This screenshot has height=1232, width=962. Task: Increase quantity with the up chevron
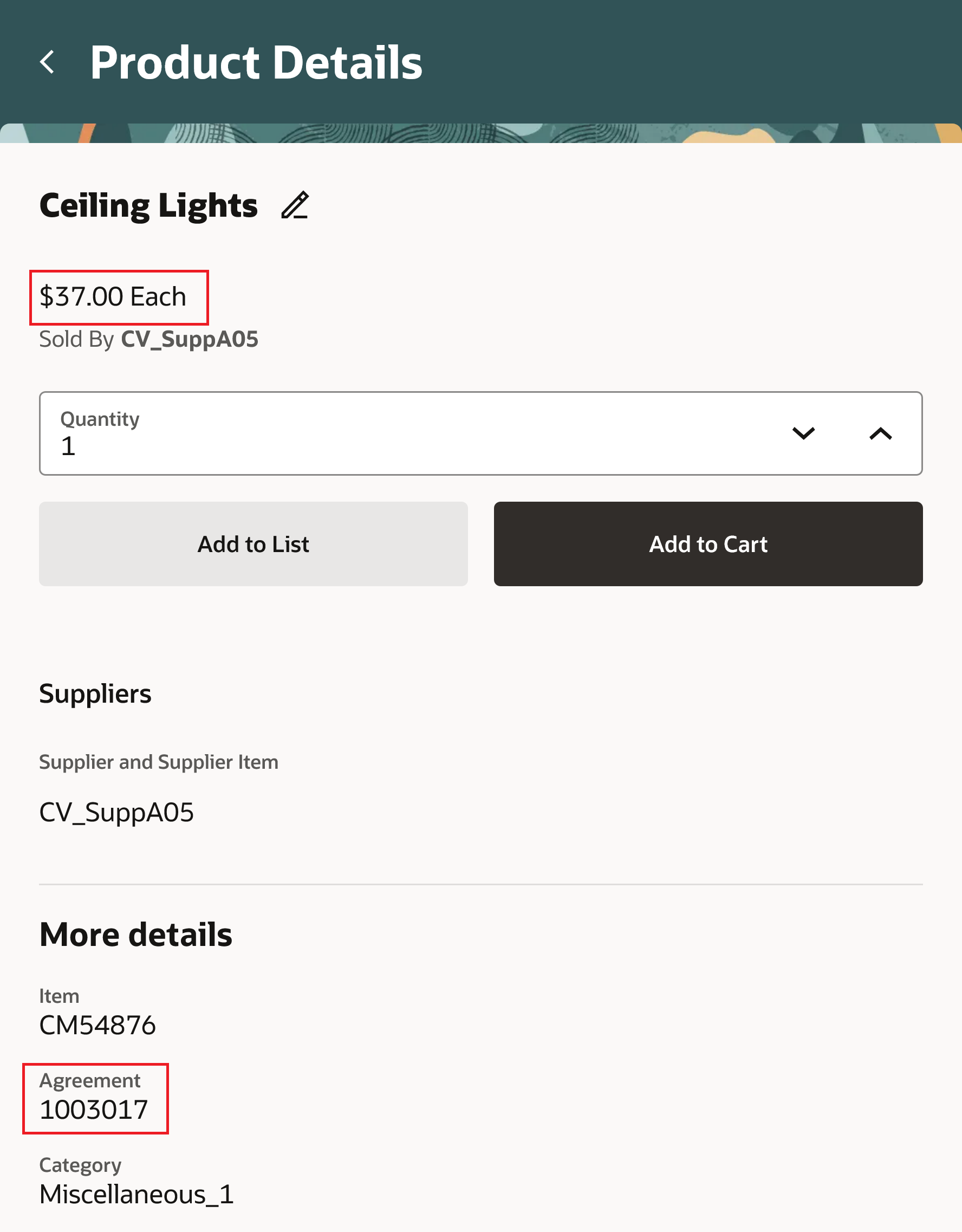(880, 433)
